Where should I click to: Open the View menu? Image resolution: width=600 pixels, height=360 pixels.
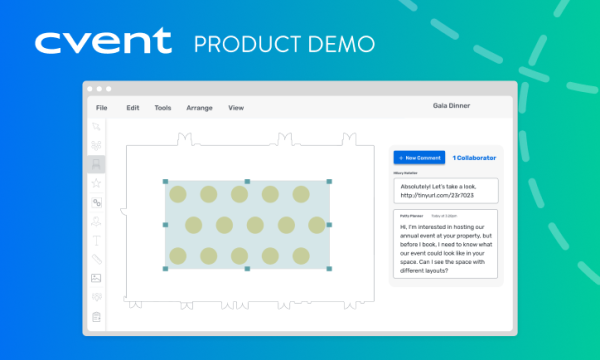click(x=236, y=108)
